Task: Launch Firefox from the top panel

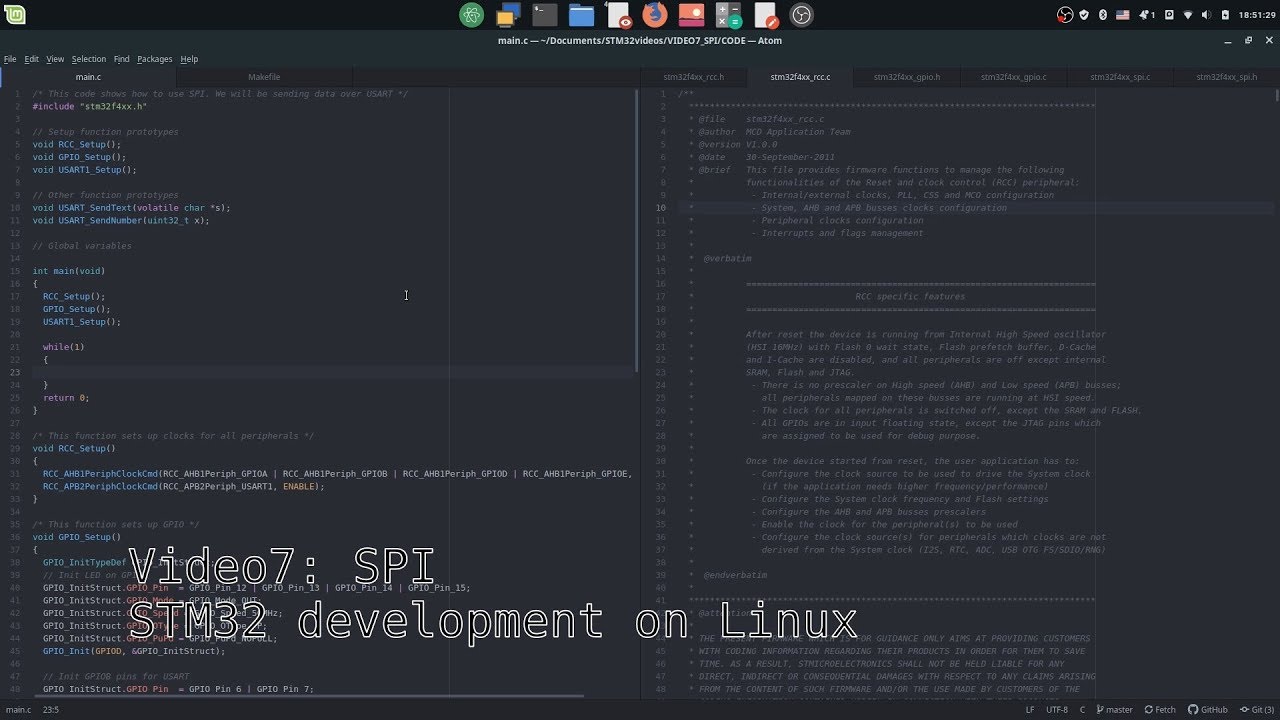Action: point(654,15)
